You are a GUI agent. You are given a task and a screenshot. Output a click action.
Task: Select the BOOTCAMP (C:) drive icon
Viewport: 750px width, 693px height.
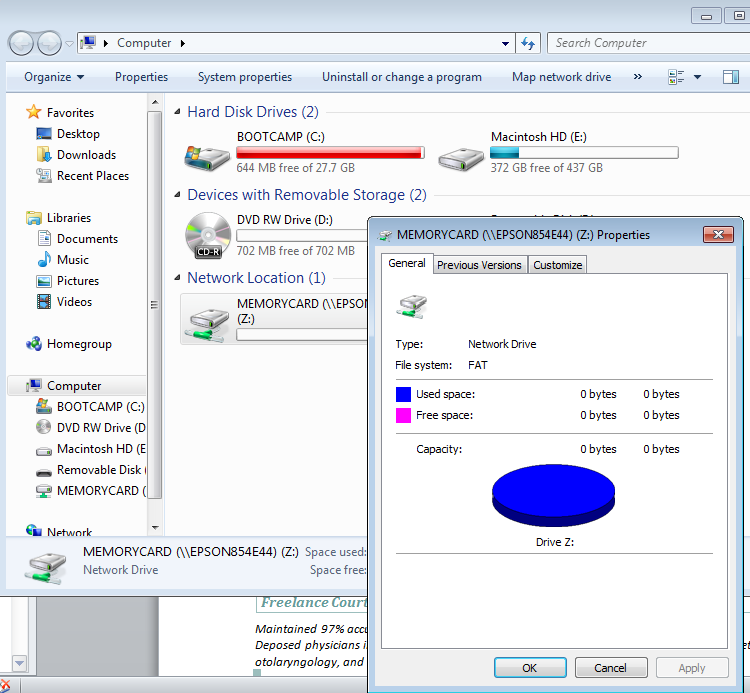click(x=207, y=157)
